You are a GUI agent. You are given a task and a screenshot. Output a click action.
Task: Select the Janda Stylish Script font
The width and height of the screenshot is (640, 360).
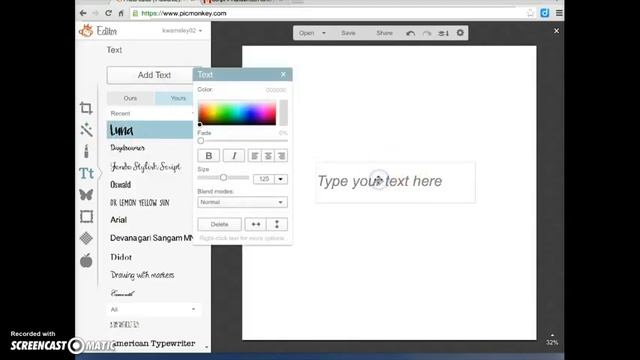[145, 167]
